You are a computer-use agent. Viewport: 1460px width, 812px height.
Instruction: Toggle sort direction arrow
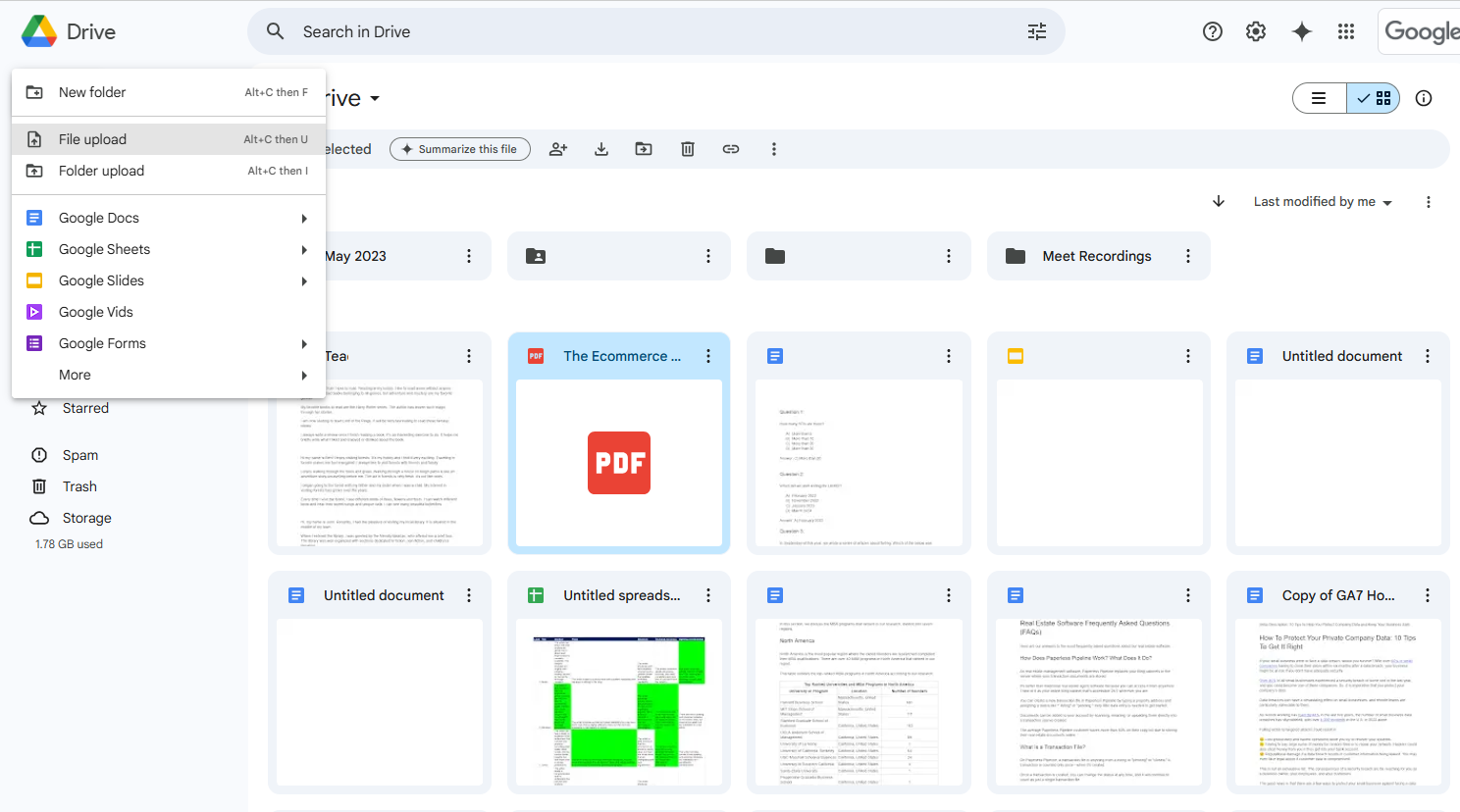coord(1218,201)
